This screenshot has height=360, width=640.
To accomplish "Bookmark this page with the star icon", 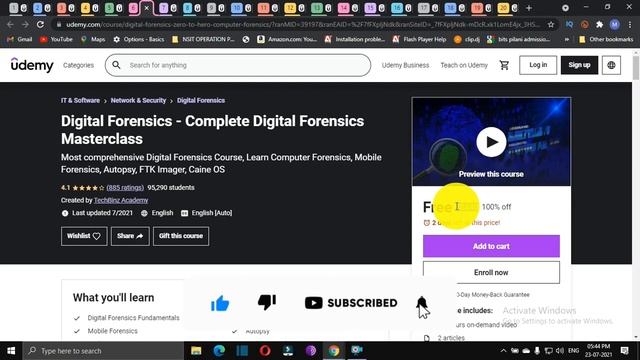I will [x=551, y=24].
